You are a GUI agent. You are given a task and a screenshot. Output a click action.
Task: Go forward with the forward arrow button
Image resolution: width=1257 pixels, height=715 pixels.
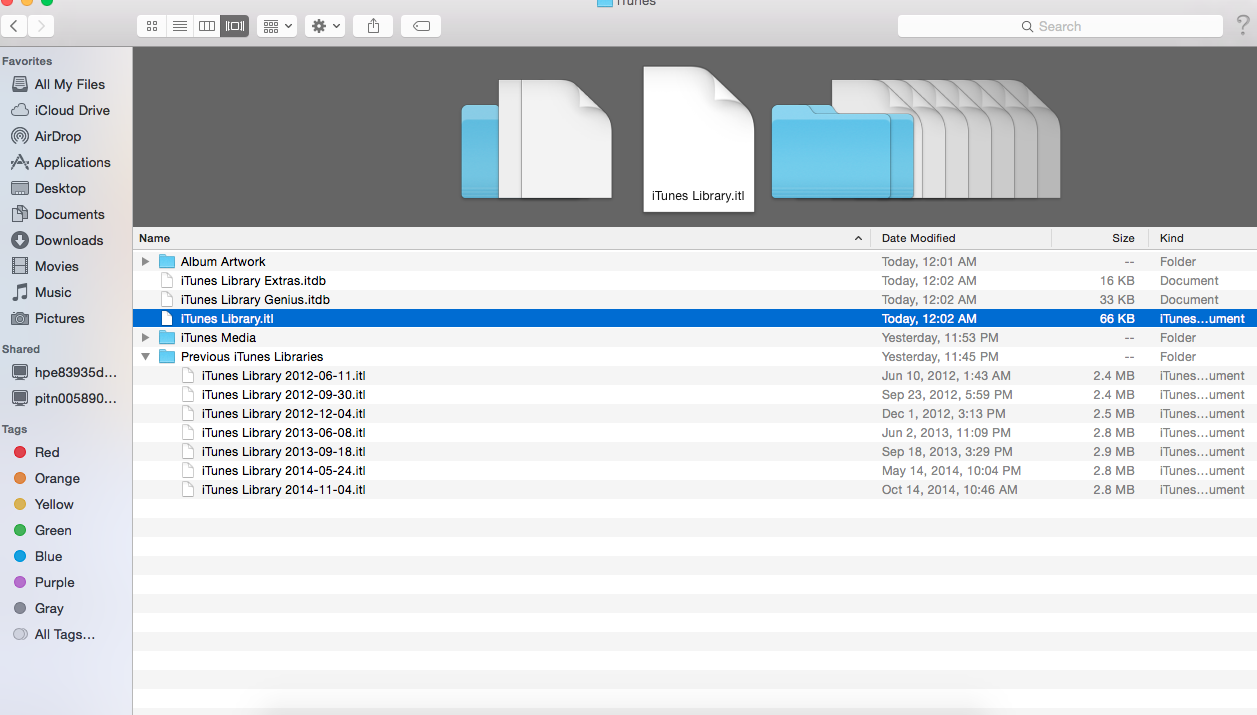(42, 26)
